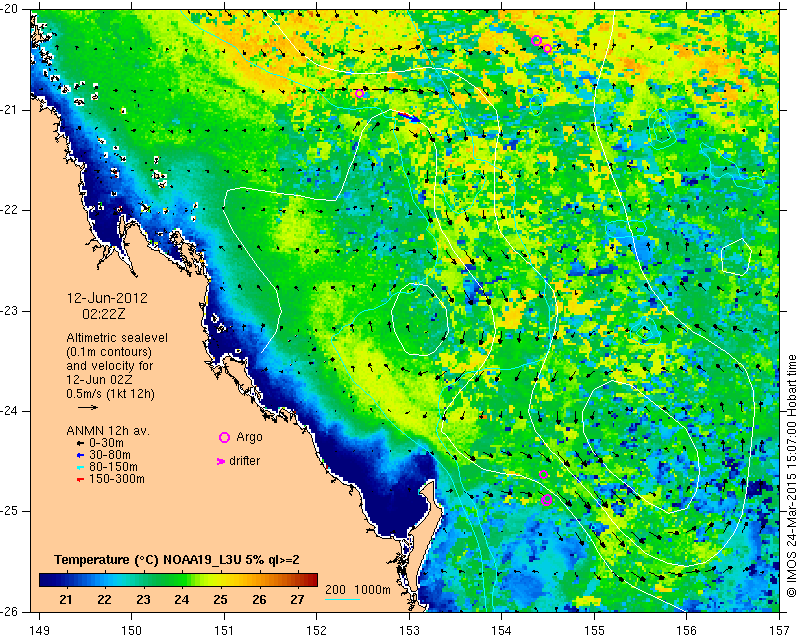Click the '30-80m' depth label
The image size is (800, 640).
[110, 455]
